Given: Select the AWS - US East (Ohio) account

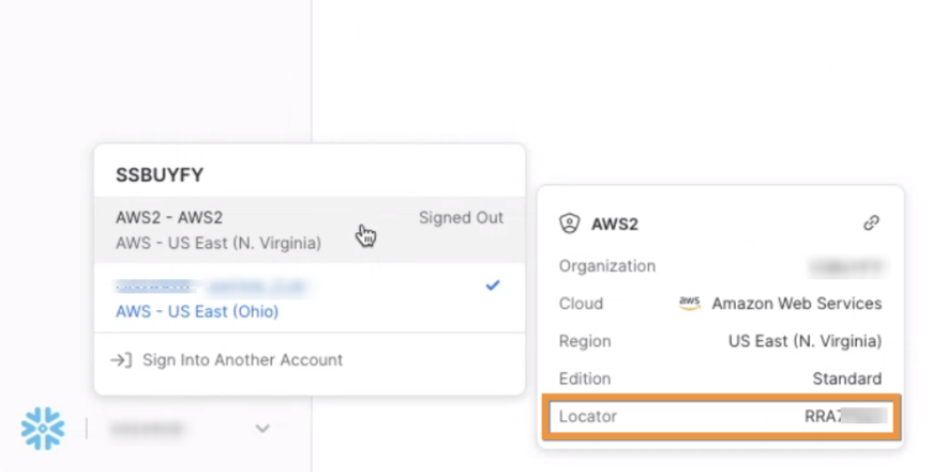Looking at the screenshot, I should tap(310, 298).
